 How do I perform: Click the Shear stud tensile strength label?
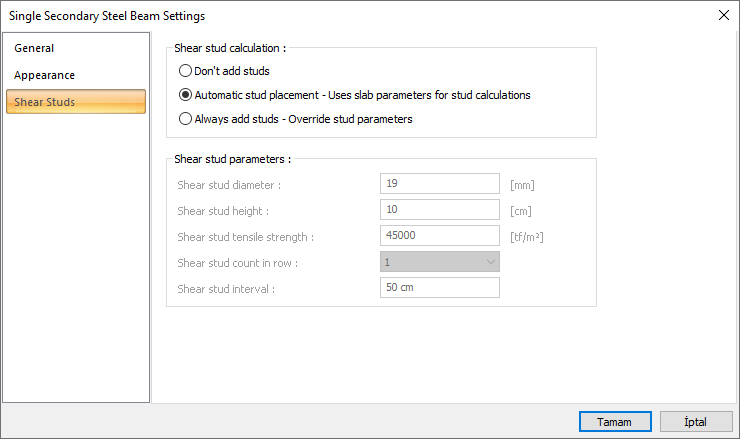point(246,237)
